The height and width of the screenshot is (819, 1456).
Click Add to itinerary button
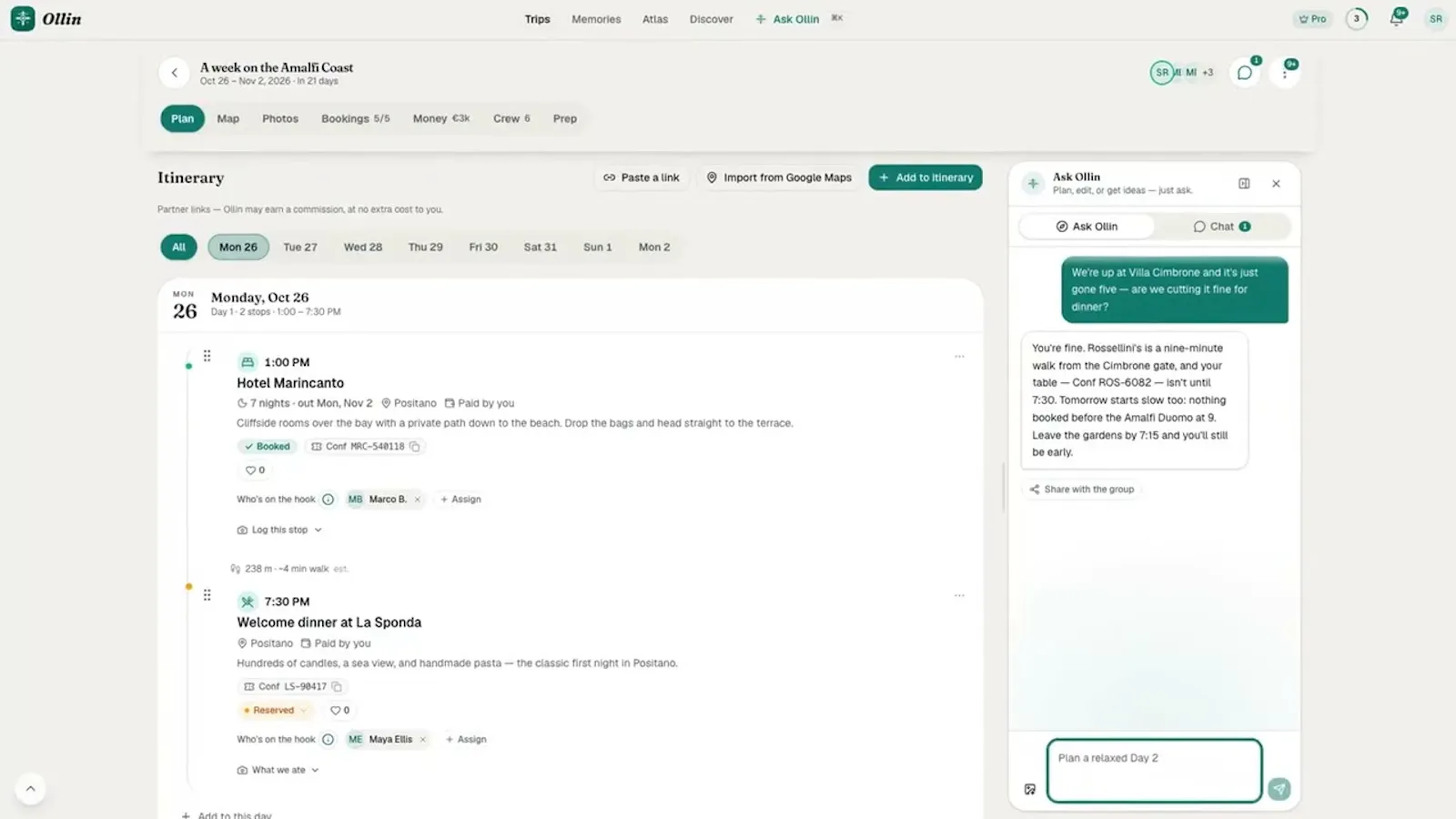click(x=925, y=177)
